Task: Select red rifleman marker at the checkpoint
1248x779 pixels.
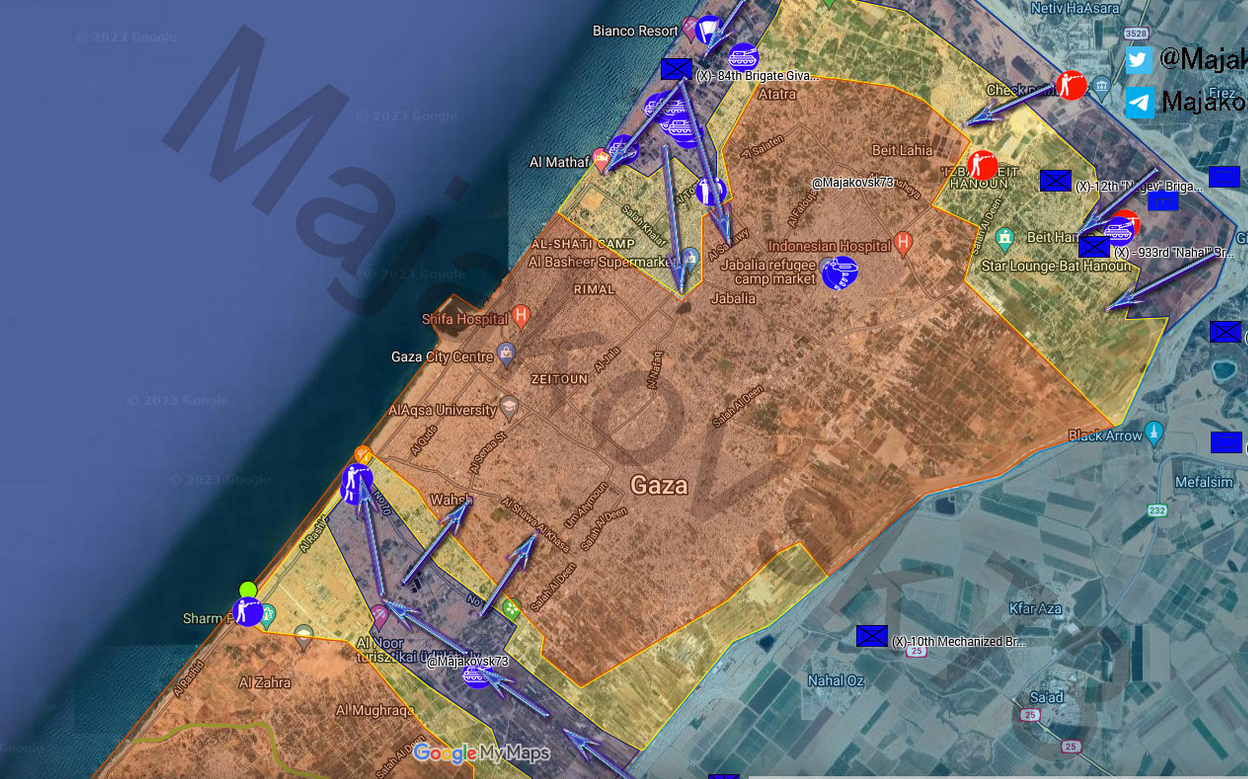Action: [1071, 85]
